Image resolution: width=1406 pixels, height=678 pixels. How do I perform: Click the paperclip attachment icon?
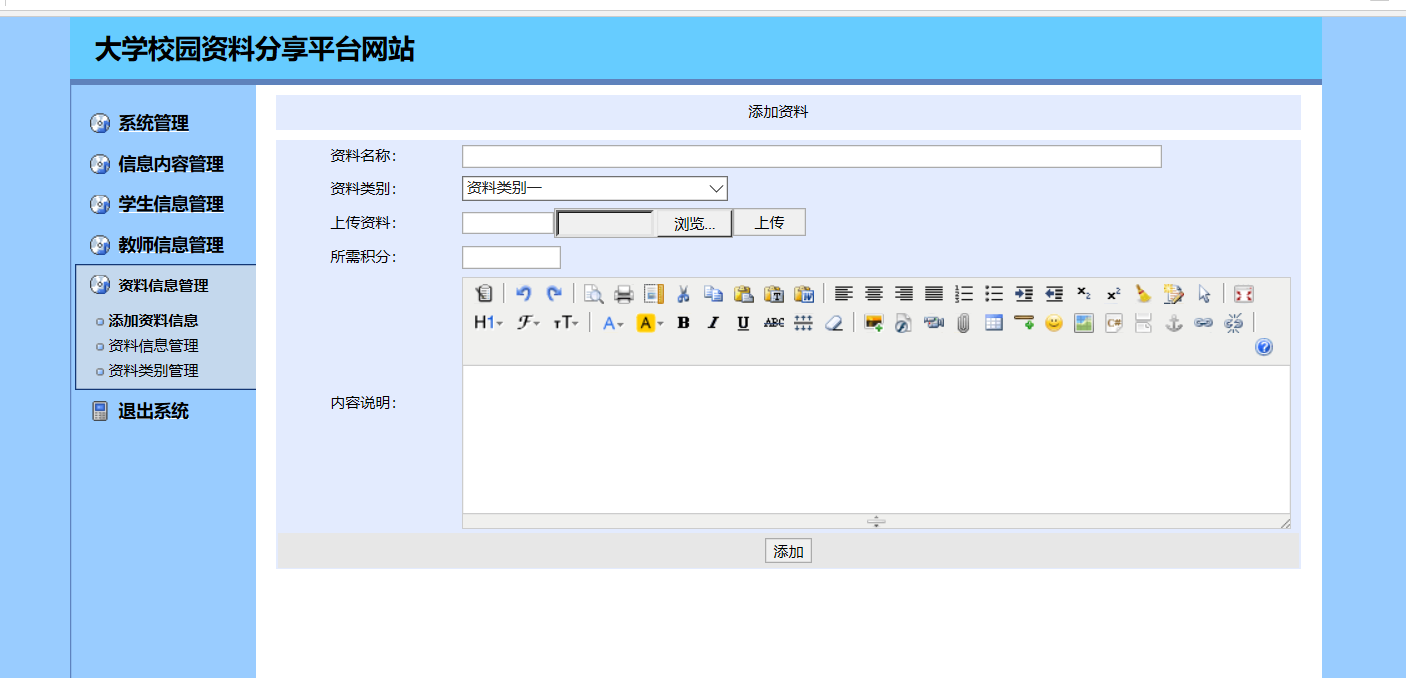coord(964,323)
